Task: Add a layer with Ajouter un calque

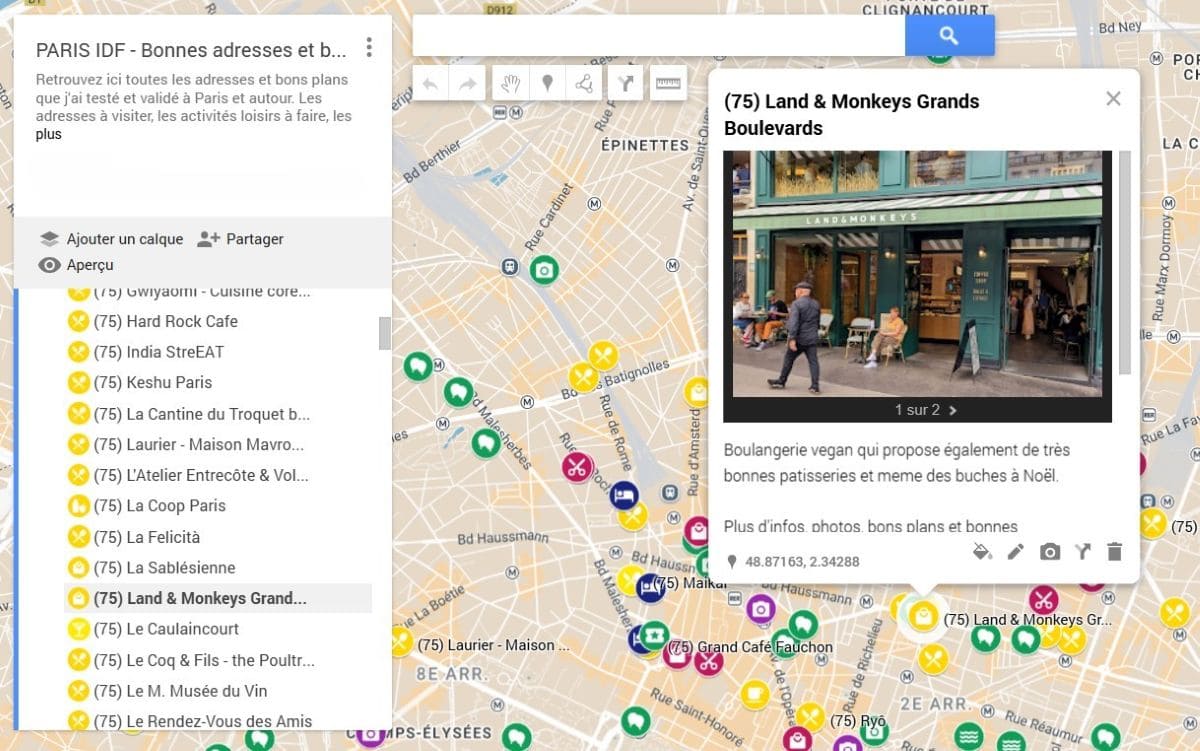Action: [111, 239]
